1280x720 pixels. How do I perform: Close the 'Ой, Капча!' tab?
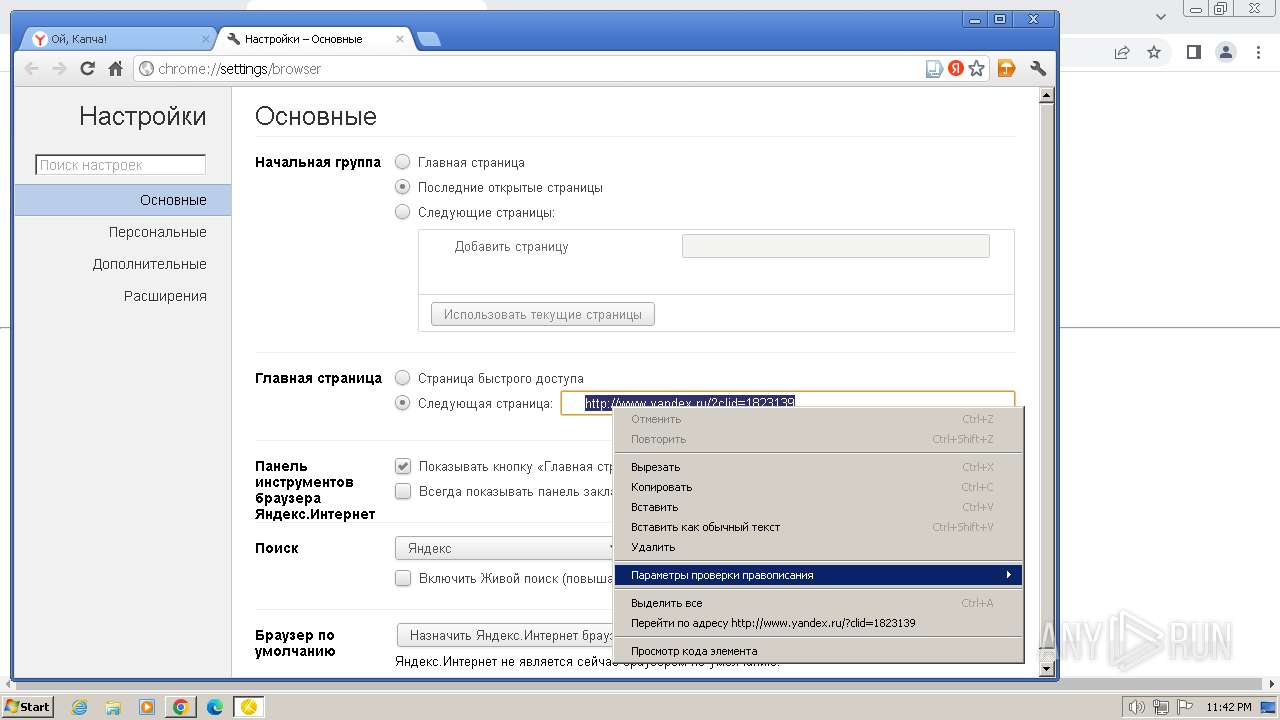point(206,39)
